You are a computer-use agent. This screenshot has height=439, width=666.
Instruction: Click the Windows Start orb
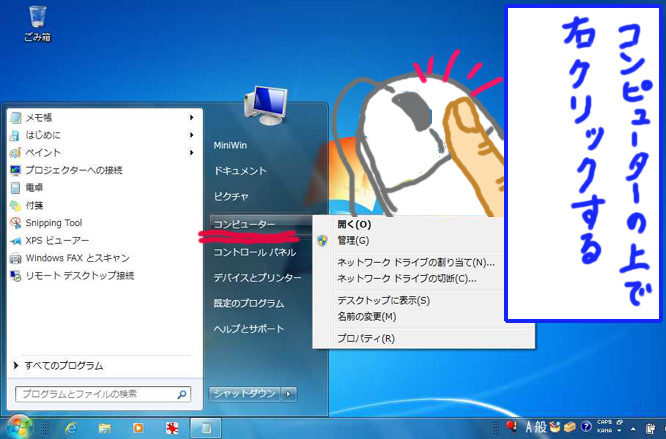coord(20,427)
